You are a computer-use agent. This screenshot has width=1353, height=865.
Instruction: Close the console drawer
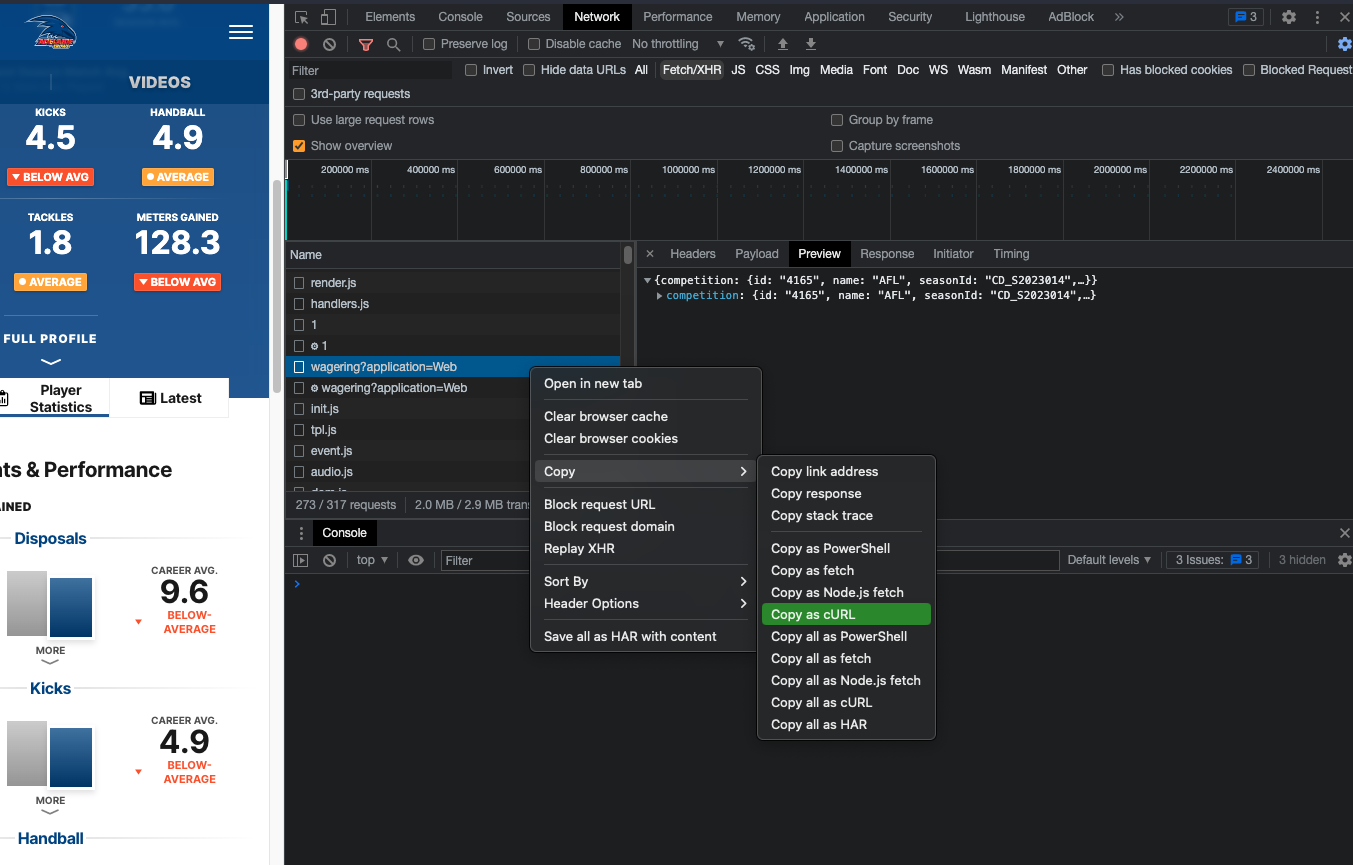pyautogui.click(x=1345, y=533)
